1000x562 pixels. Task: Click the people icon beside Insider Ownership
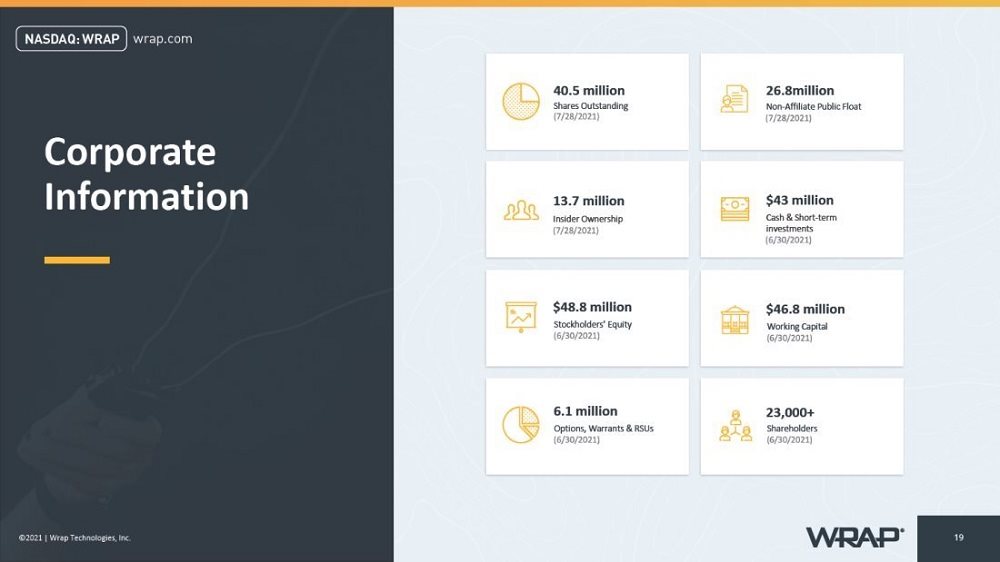coord(521,211)
